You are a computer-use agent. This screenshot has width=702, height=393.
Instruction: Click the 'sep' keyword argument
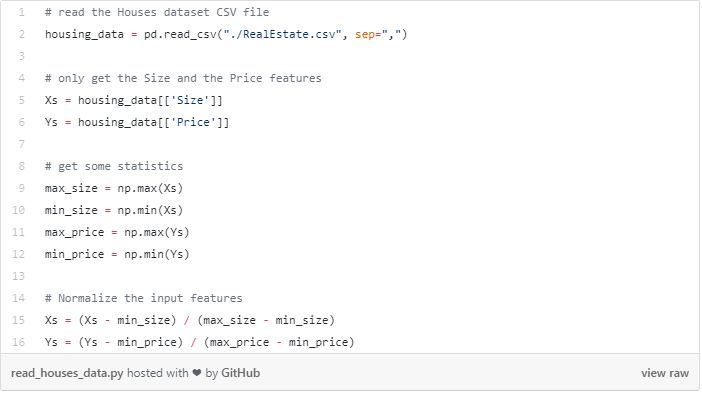point(365,34)
